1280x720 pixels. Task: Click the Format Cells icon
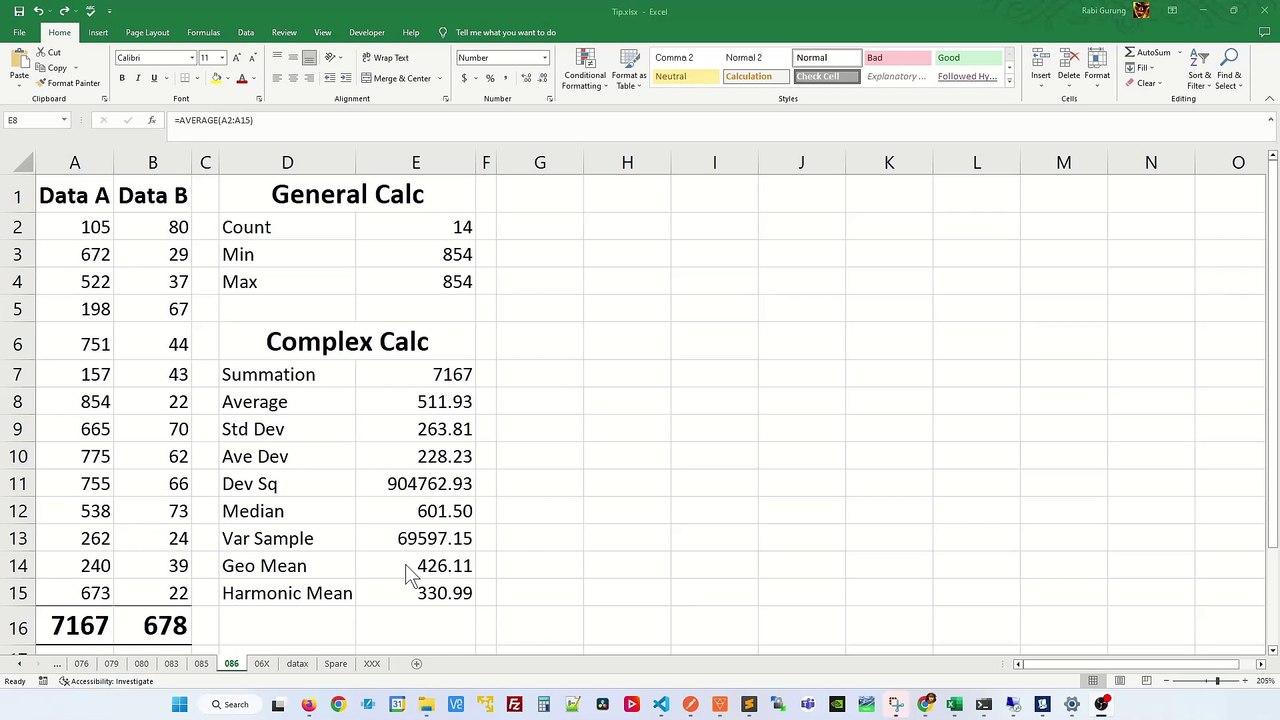tap(1097, 59)
